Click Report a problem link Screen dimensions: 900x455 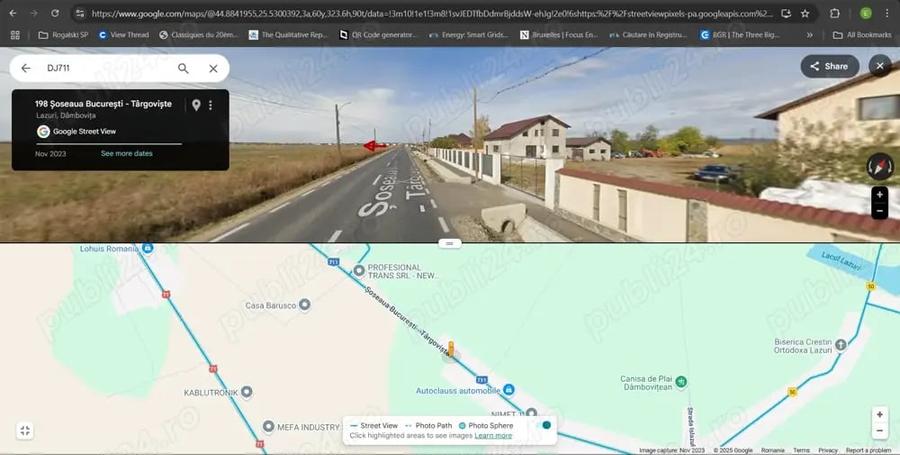pos(868,450)
